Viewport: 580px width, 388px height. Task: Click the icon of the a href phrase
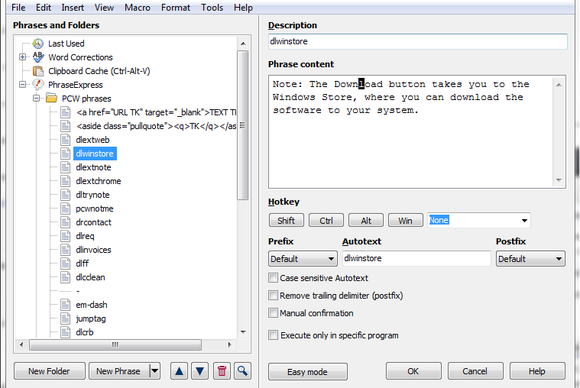tap(65, 112)
